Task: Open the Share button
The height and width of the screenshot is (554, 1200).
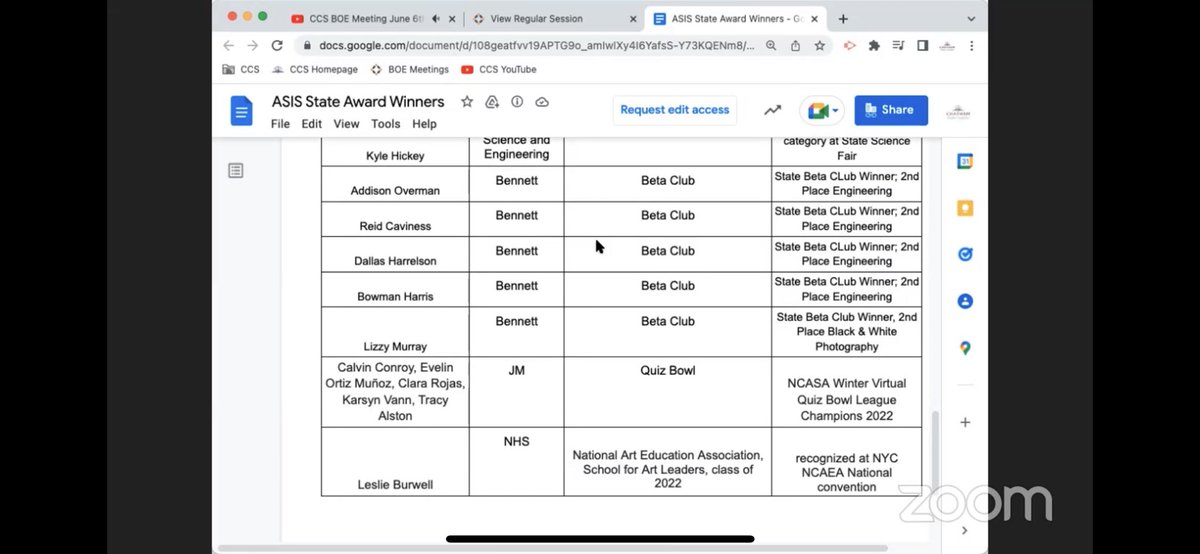Action: pyautogui.click(x=891, y=110)
